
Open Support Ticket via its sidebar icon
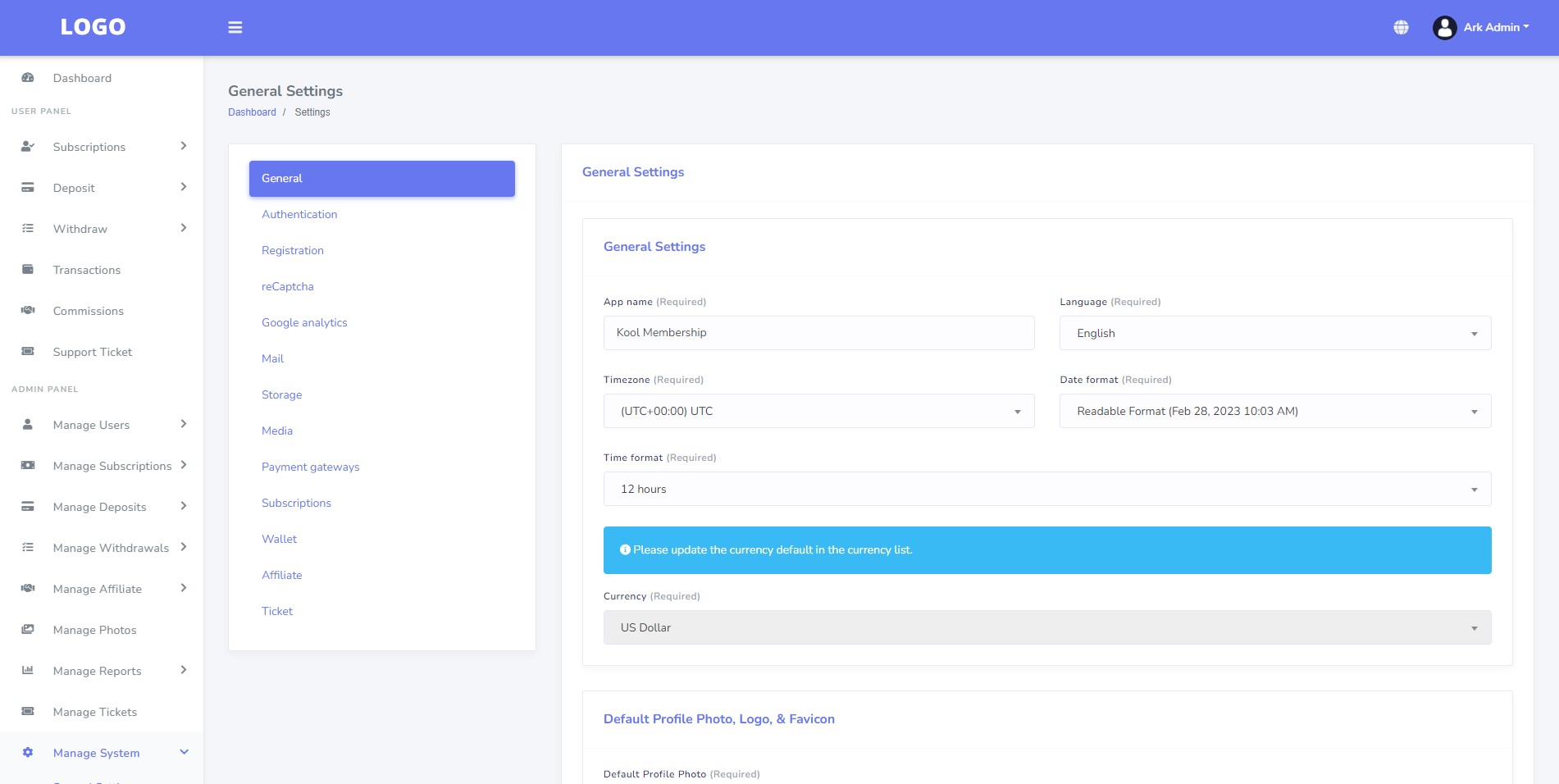click(29, 351)
